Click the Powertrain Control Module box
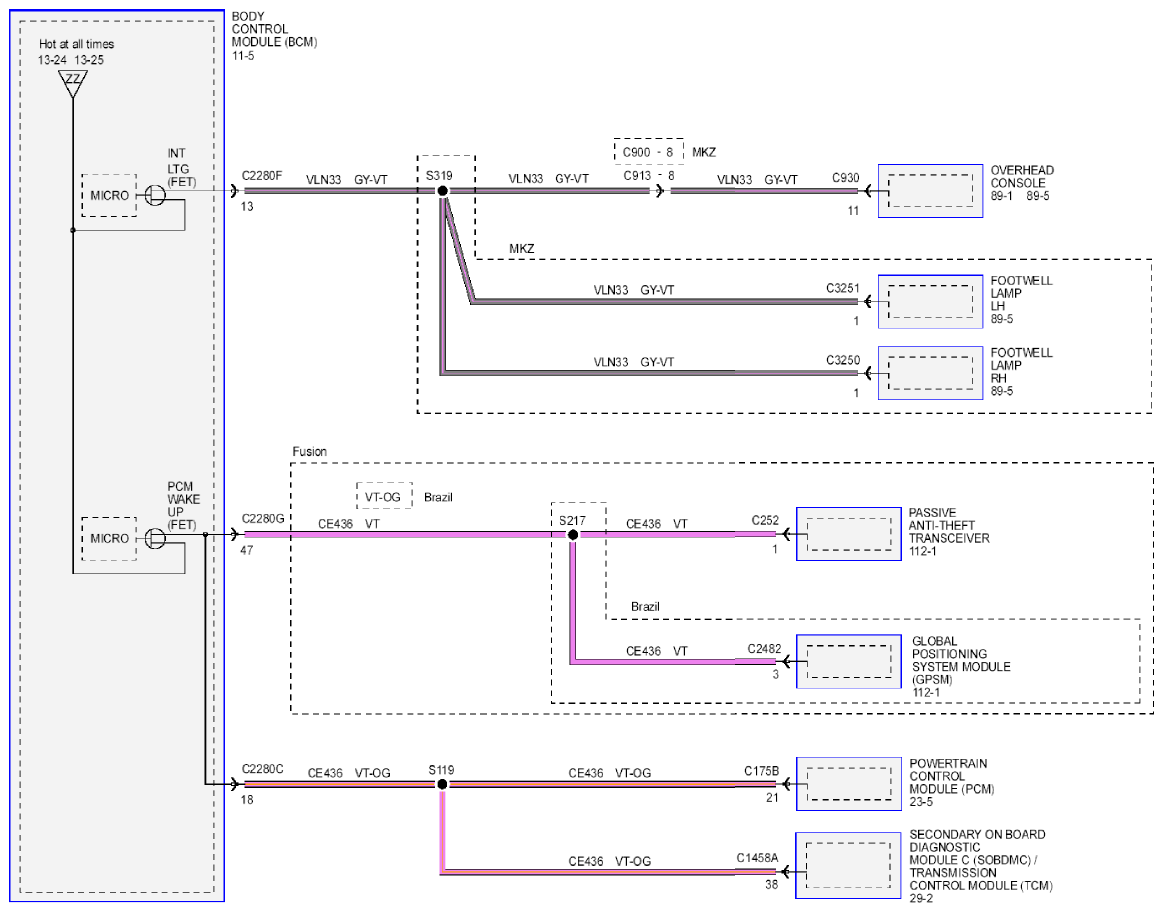1163x912 pixels. [x=849, y=784]
